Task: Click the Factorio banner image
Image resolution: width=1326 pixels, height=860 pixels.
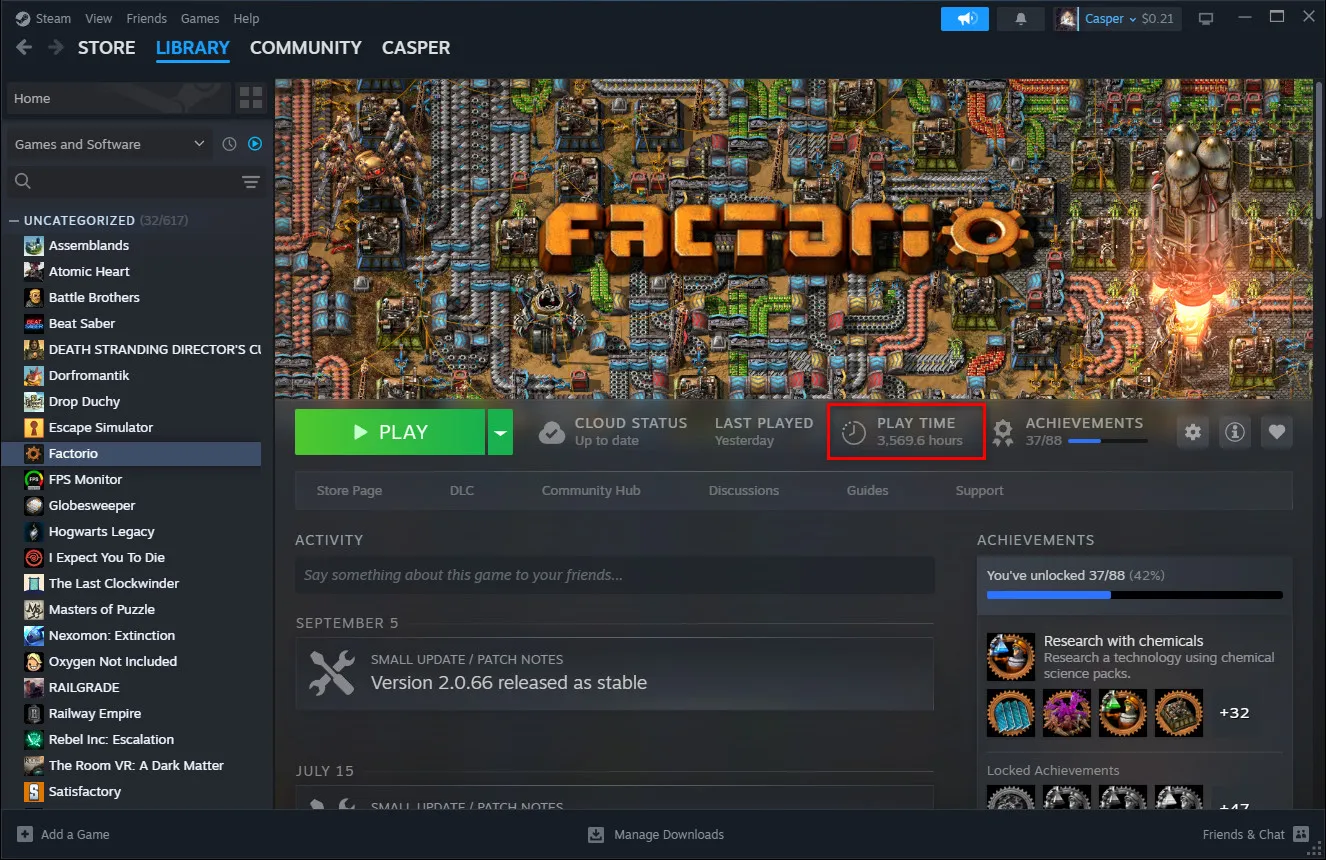Action: pos(794,239)
